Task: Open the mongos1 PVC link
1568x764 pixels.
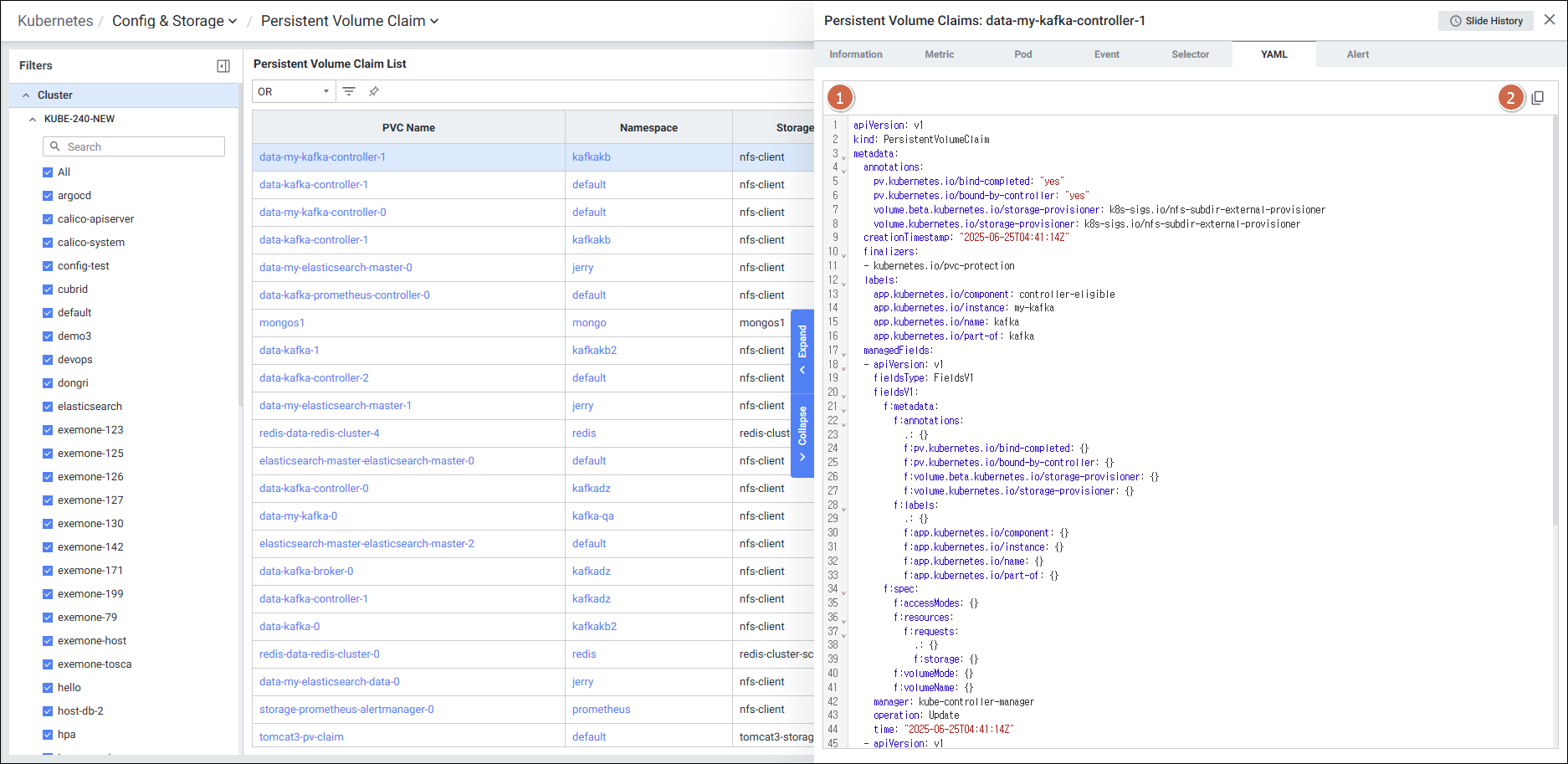Action: click(x=282, y=323)
